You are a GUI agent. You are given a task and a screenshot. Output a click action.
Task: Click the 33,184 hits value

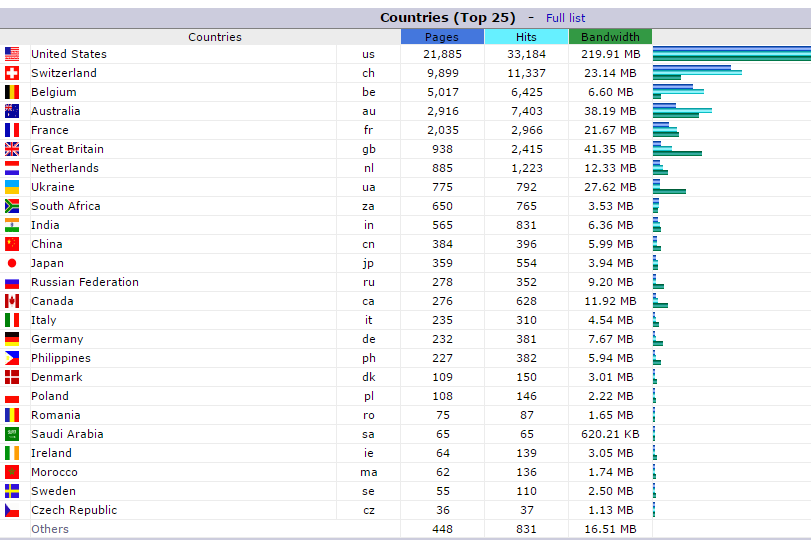pyautogui.click(x=526, y=54)
